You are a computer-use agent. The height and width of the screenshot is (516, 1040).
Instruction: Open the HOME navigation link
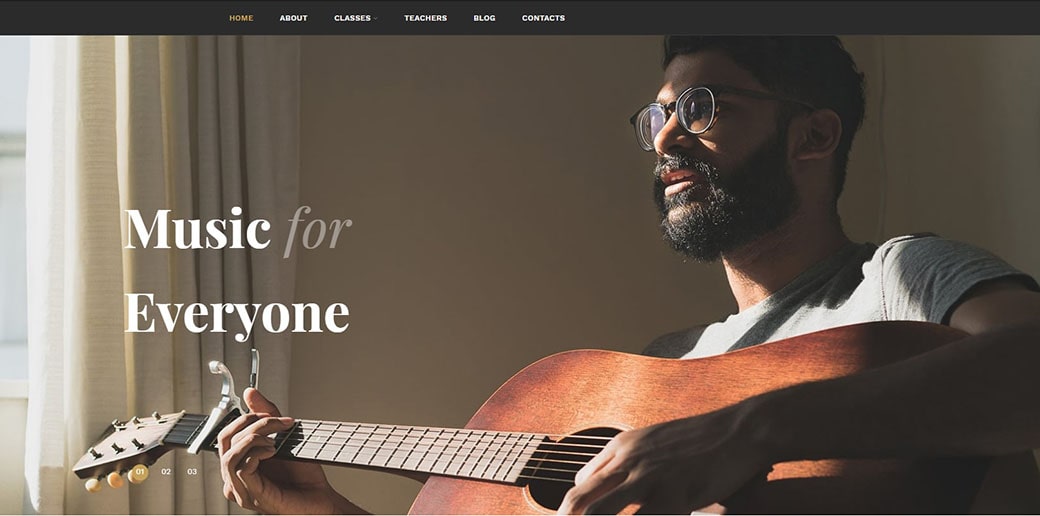[241, 18]
